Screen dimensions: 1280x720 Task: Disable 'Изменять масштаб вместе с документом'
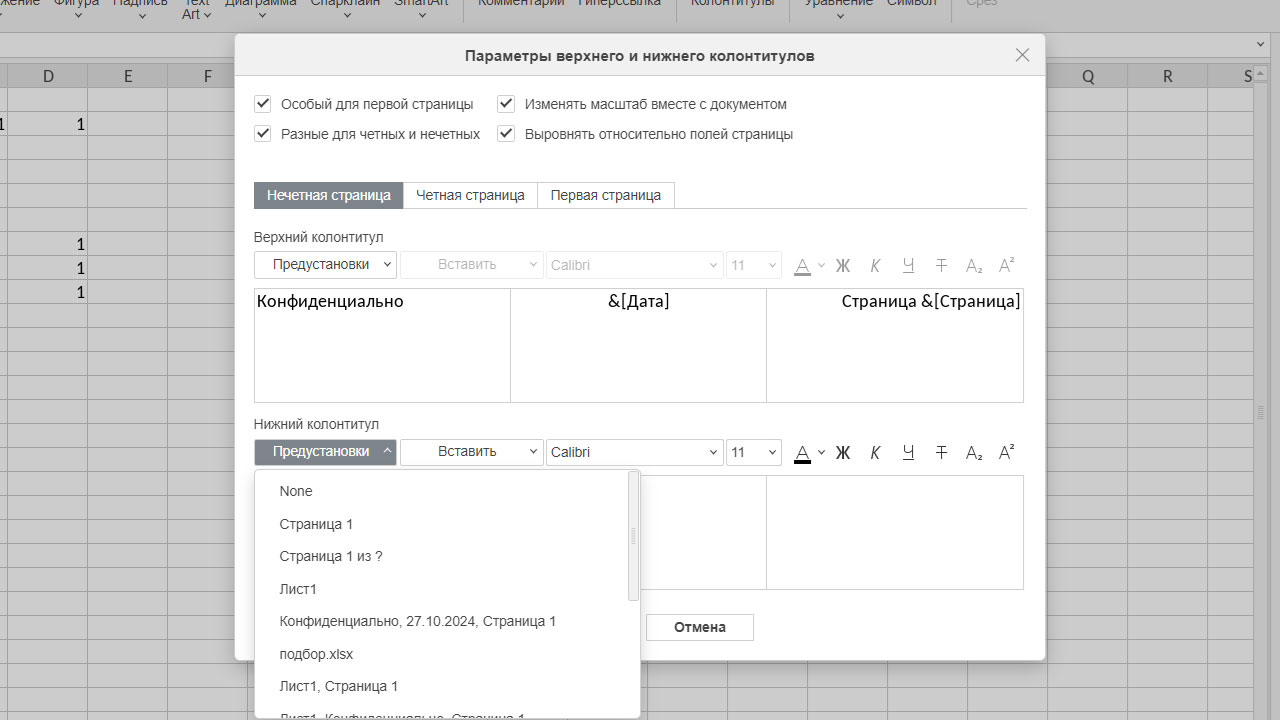click(x=507, y=104)
